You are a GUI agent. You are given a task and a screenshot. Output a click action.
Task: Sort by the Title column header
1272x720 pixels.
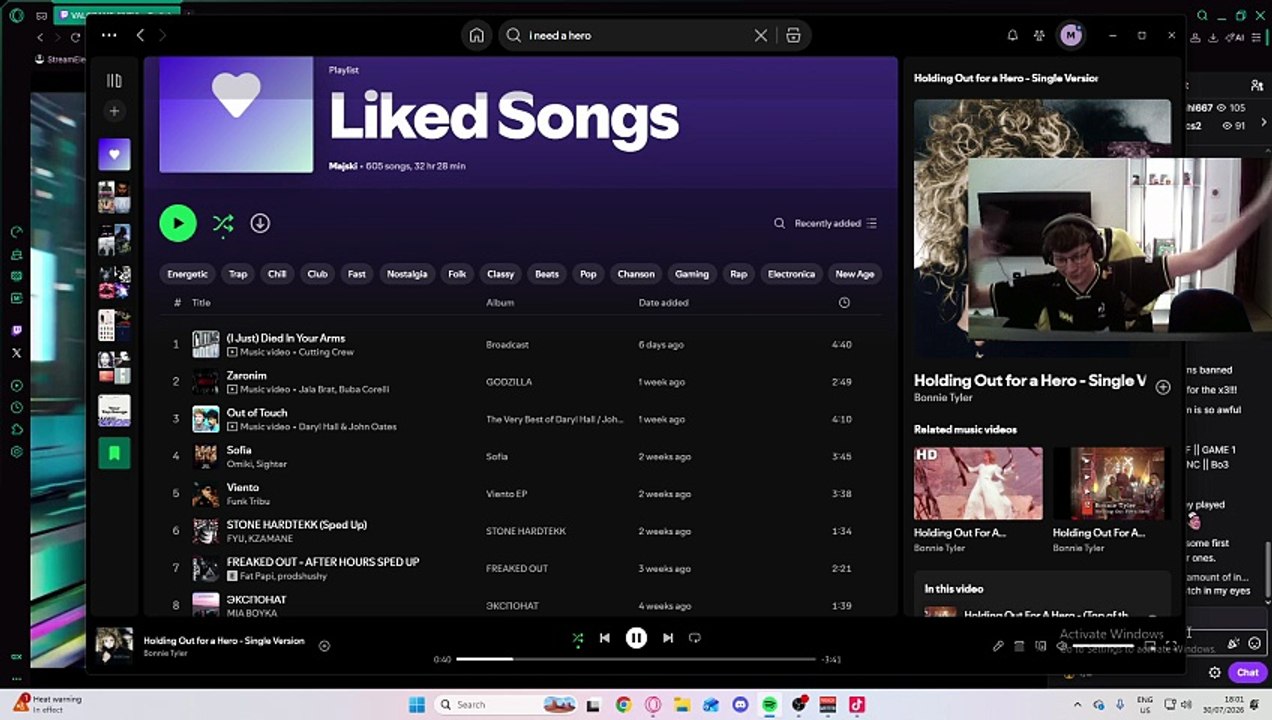coord(201,302)
